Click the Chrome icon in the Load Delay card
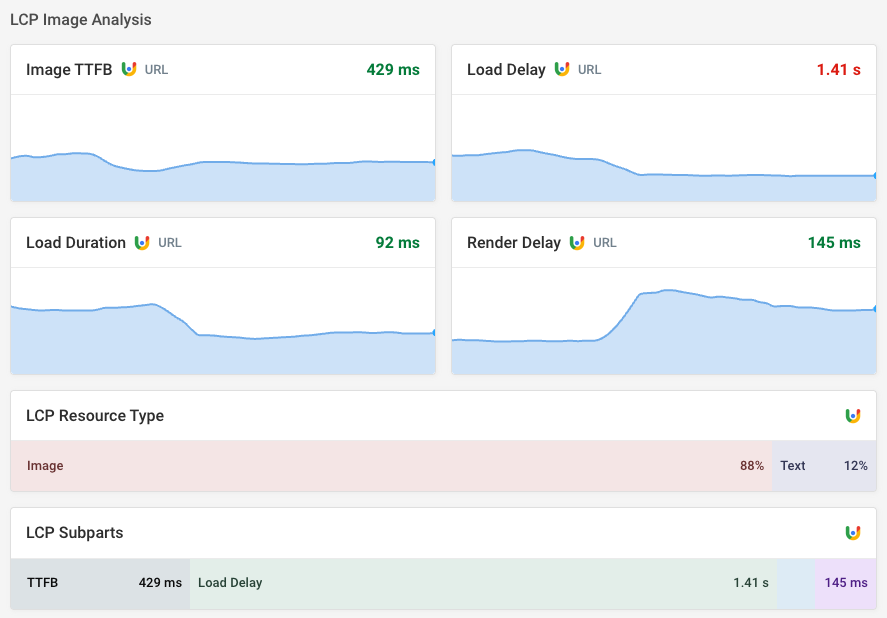 point(560,70)
